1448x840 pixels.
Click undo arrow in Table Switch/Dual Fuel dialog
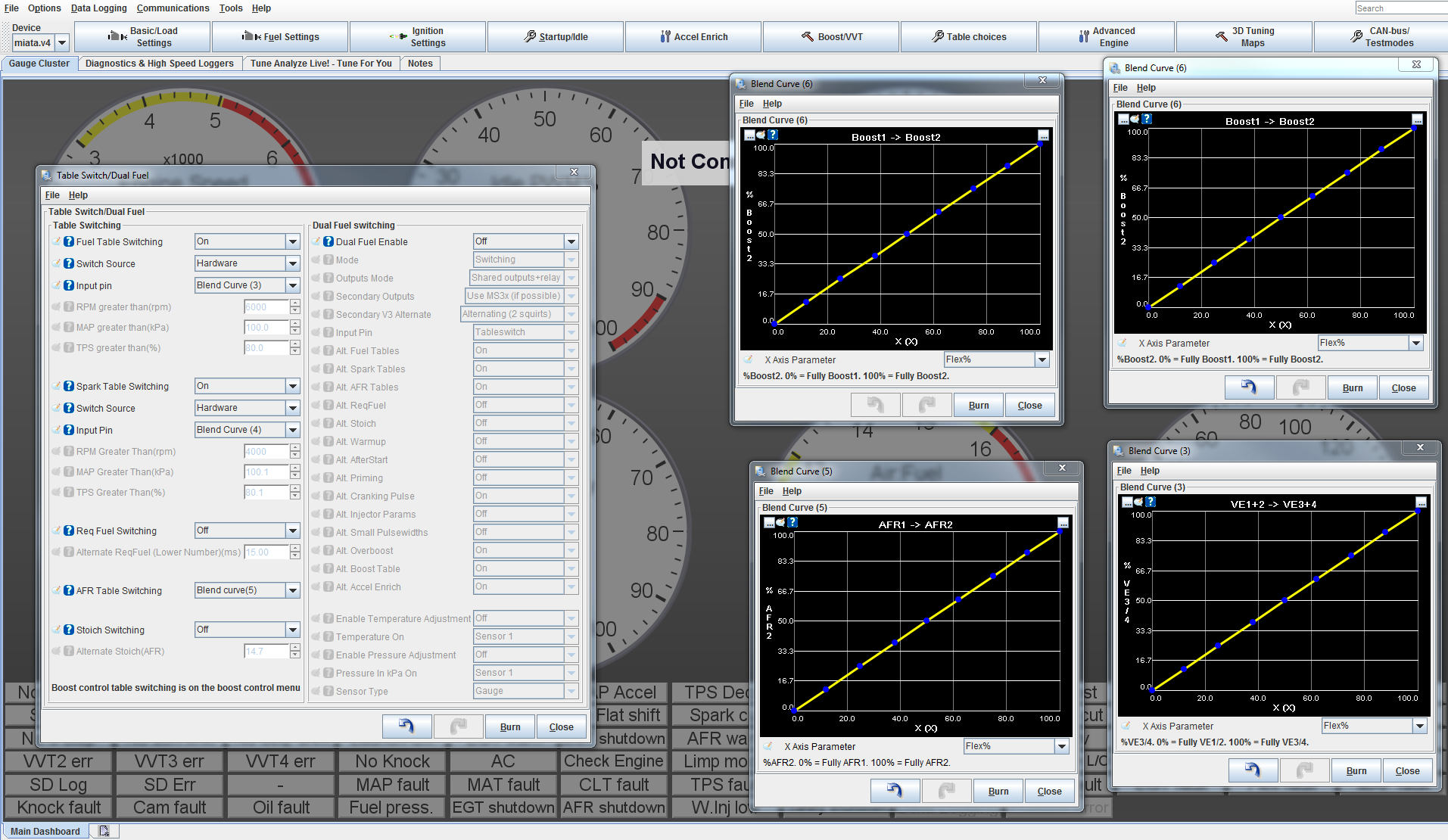coord(406,726)
